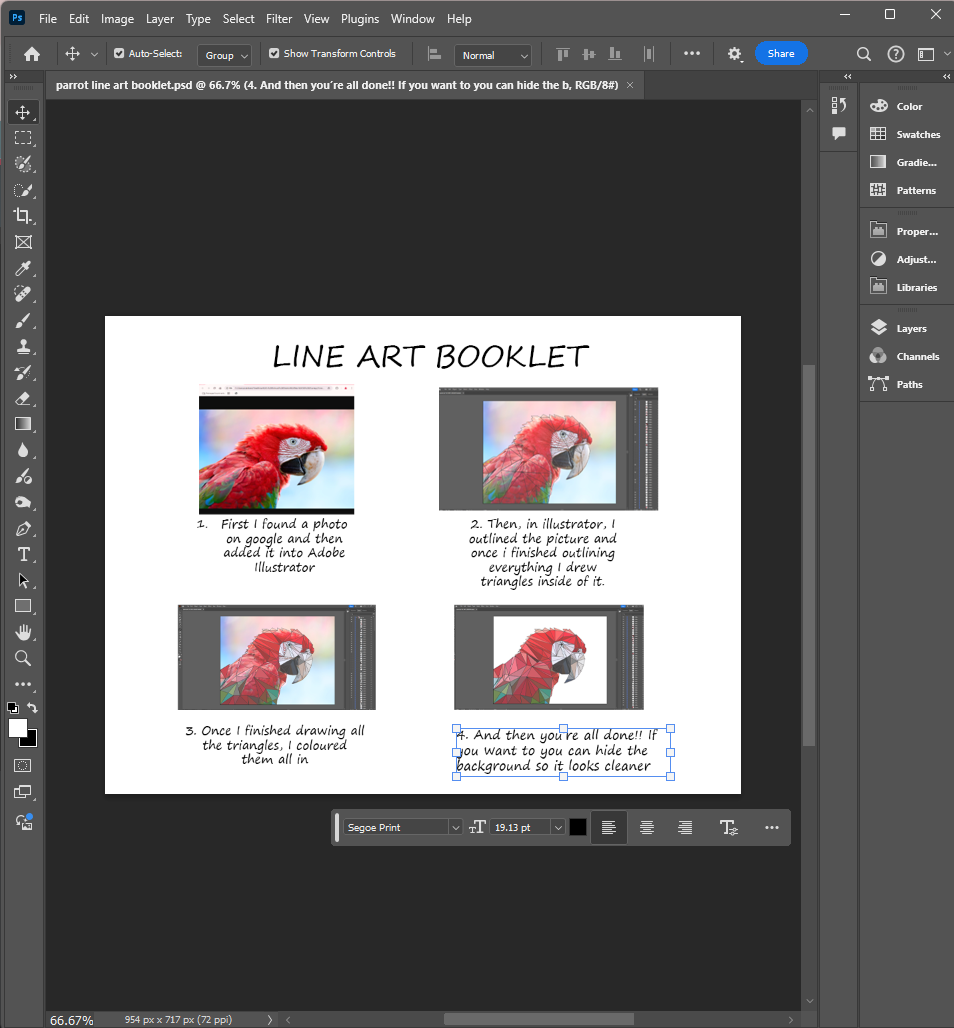
Task: Select the Pen tool
Action: click(23, 528)
